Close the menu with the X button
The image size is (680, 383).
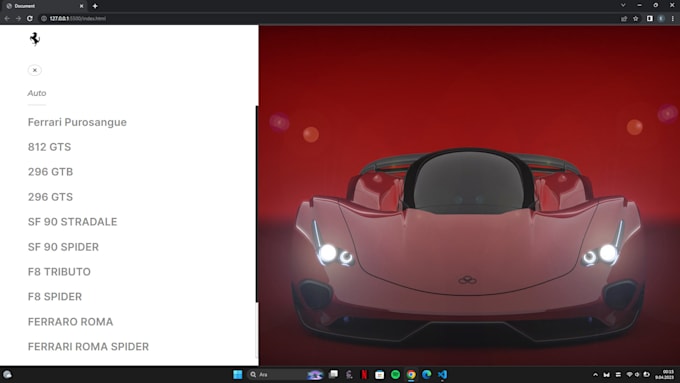pos(35,70)
